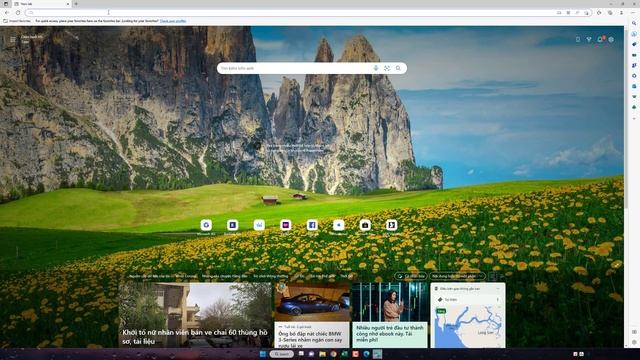640x360 pixels.
Task: Click the weather greeting text widget
Action: pyautogui.click(x=32, y=39)
